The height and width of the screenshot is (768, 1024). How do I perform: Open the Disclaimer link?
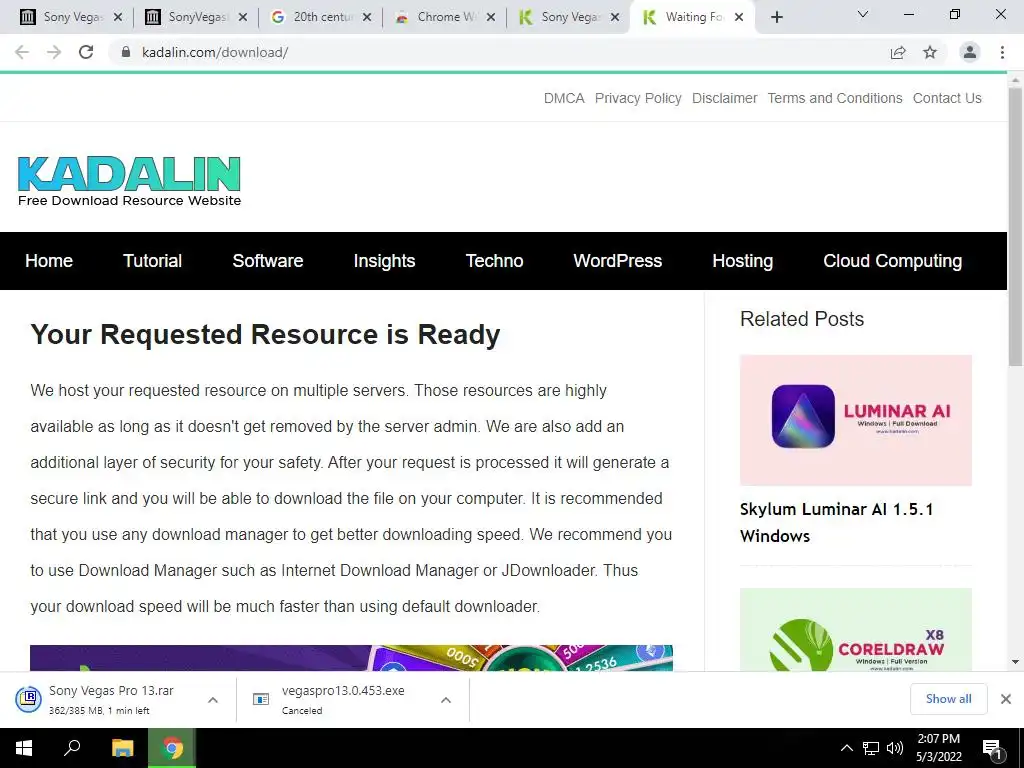(x=724, y=98)
